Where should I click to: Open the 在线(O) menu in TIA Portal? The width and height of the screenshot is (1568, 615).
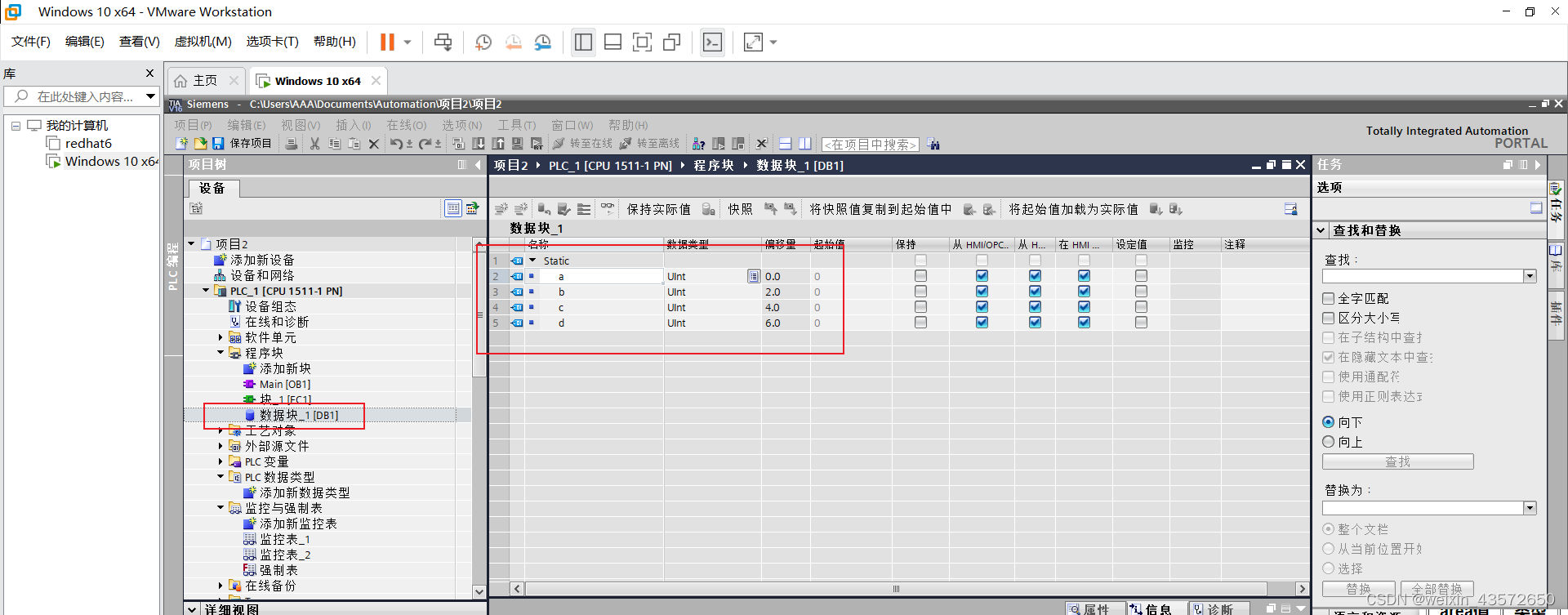pyautogui.click(x=407, y=125)
